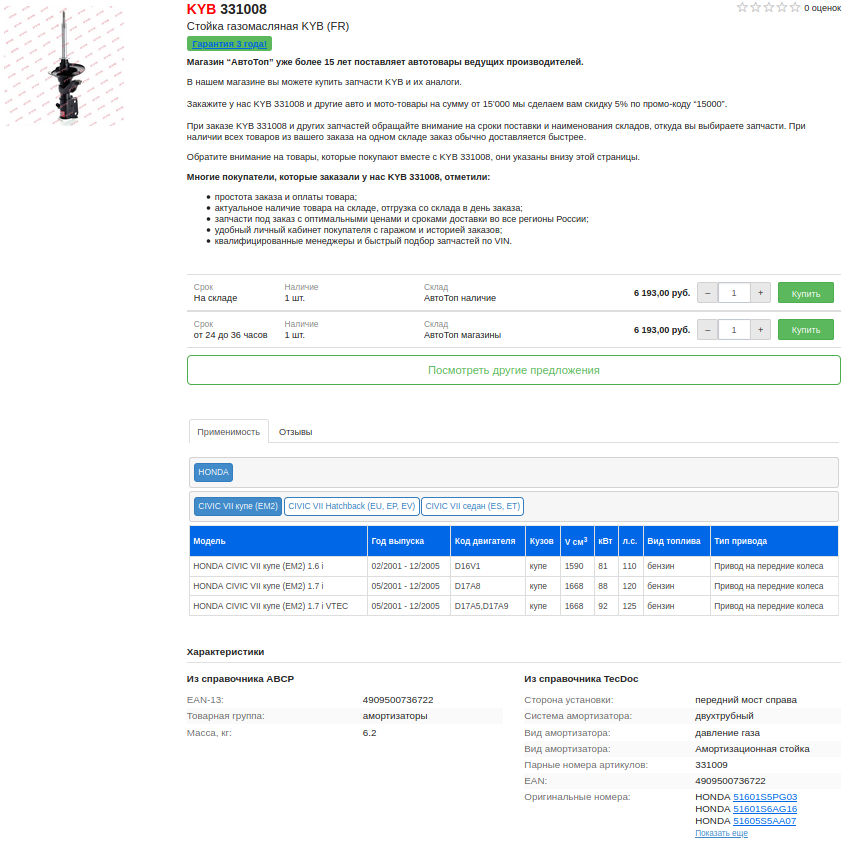The height and width of the screenshot is (843, 849).
Task: Click 'Стойка газомасляная KYB (FR)' subtitle
Action: click(267, 26)
